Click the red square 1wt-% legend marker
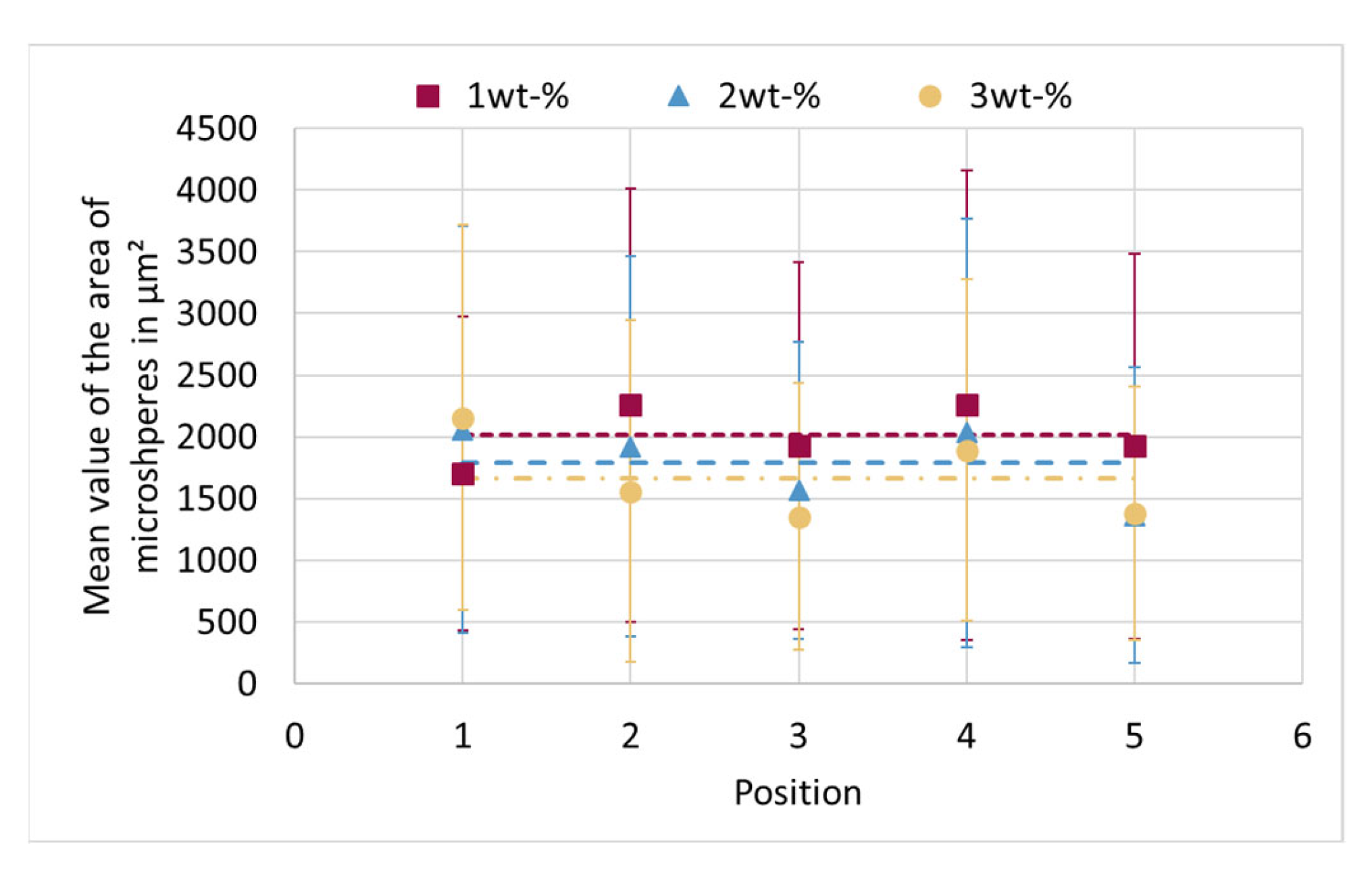This screenshot has height=877, width=1372. [428, 96]
